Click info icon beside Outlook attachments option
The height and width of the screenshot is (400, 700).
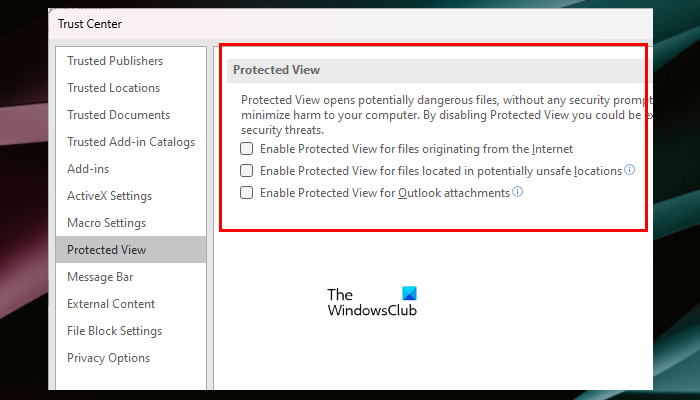[x=518, y=192]
